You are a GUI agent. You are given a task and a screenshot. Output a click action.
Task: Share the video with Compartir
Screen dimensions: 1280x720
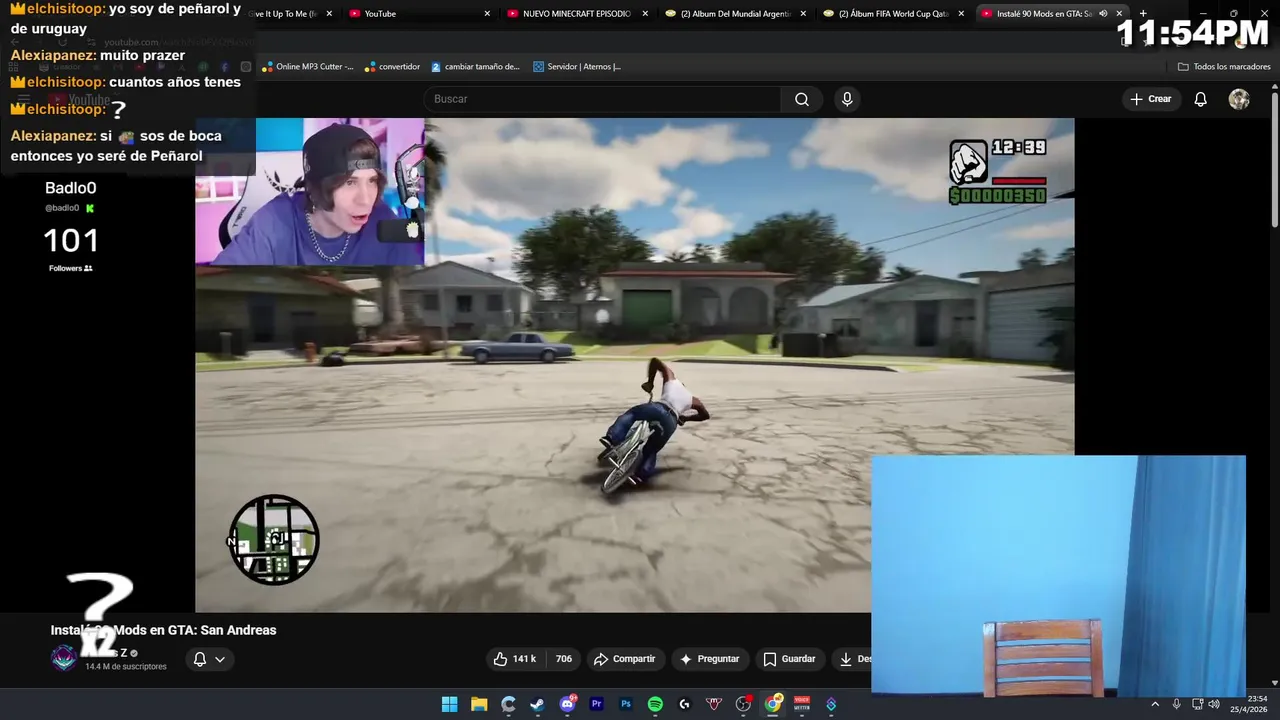coord(624,659)
